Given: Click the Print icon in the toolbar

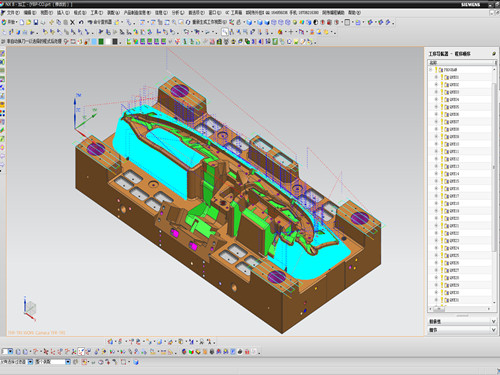Looking at the screenshot, I should (x=43, y=22).
